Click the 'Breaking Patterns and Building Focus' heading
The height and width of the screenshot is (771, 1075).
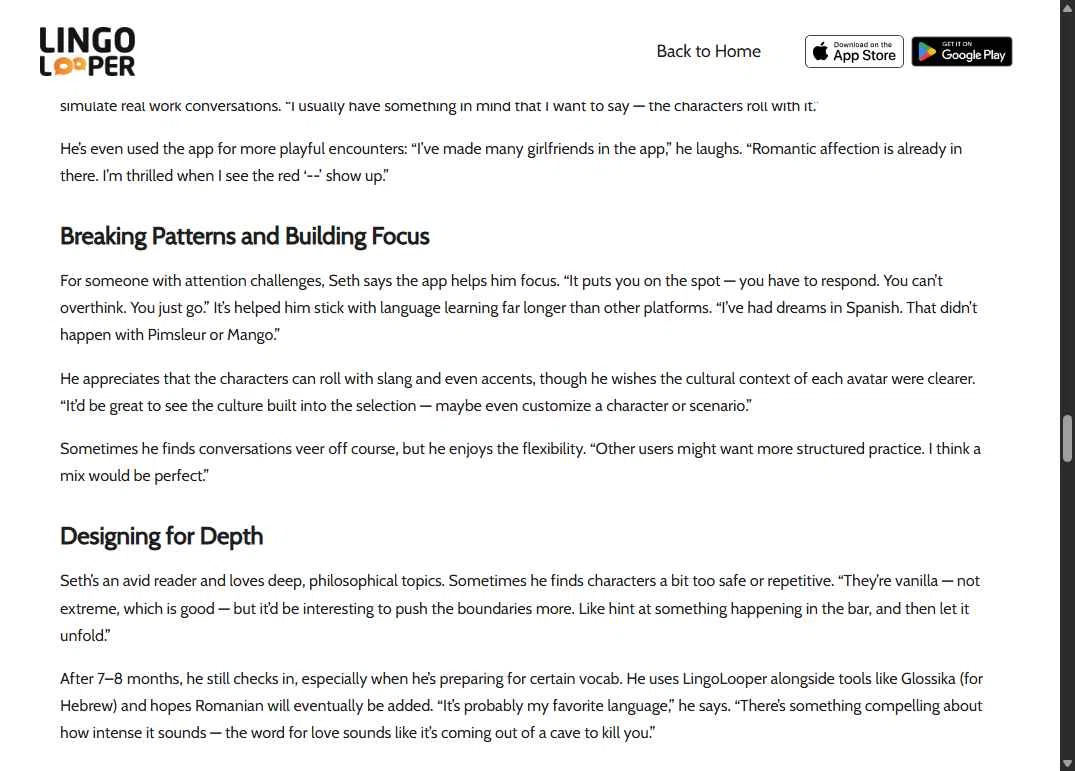pyautogui.click(x=245, y=236)
